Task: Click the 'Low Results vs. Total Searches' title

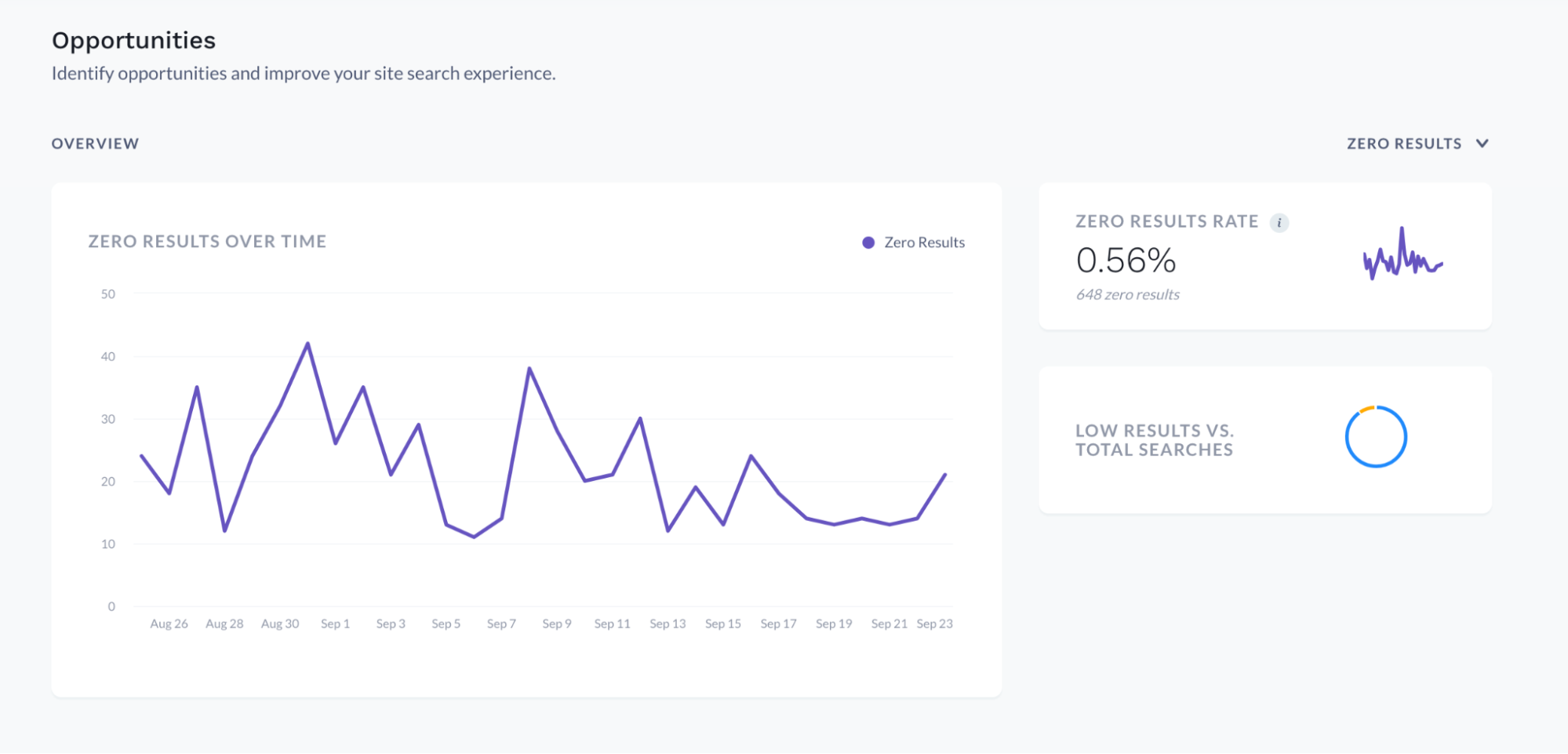Action: [1155, 440]
